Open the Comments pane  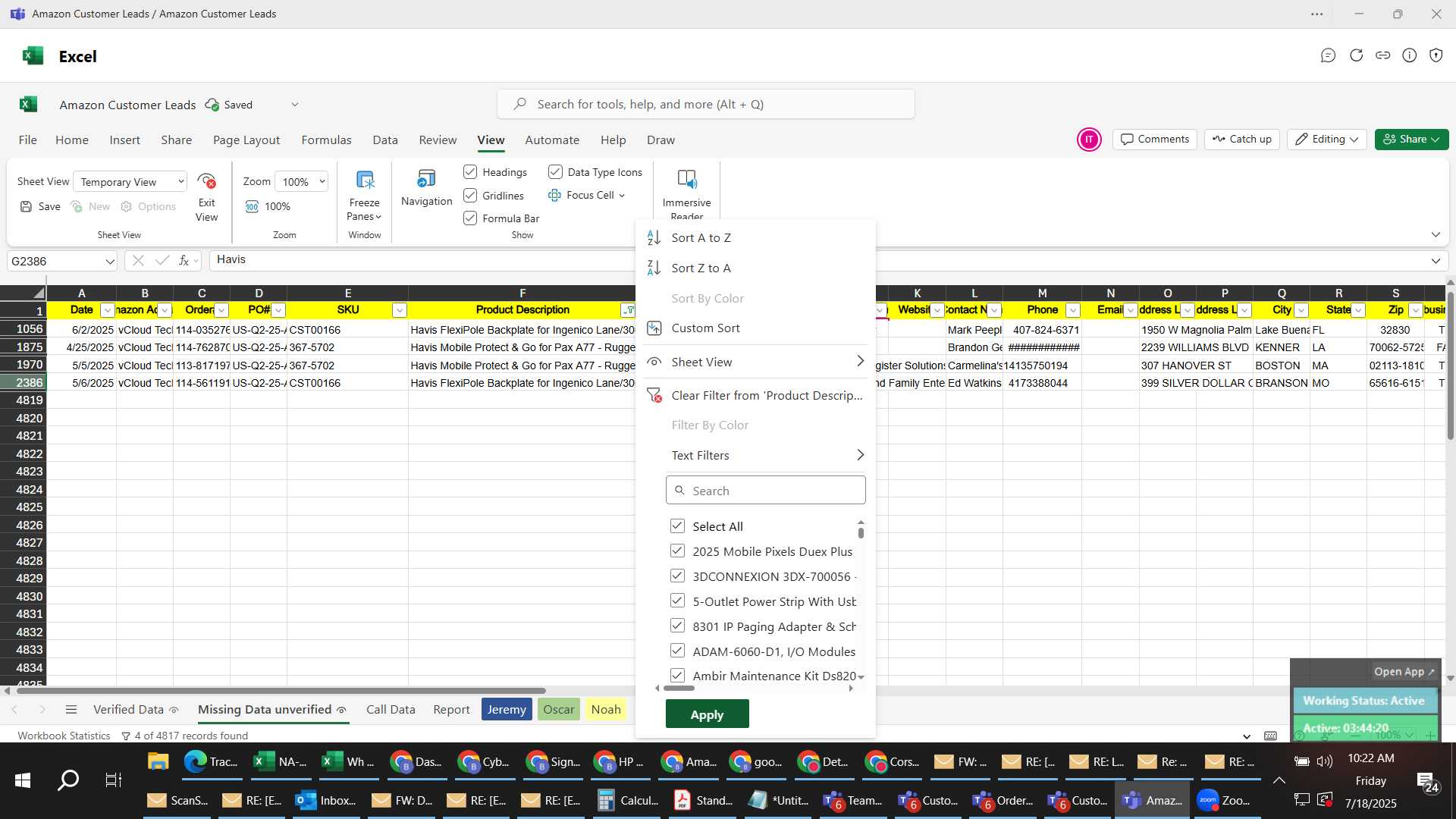tap(1155, 140)
